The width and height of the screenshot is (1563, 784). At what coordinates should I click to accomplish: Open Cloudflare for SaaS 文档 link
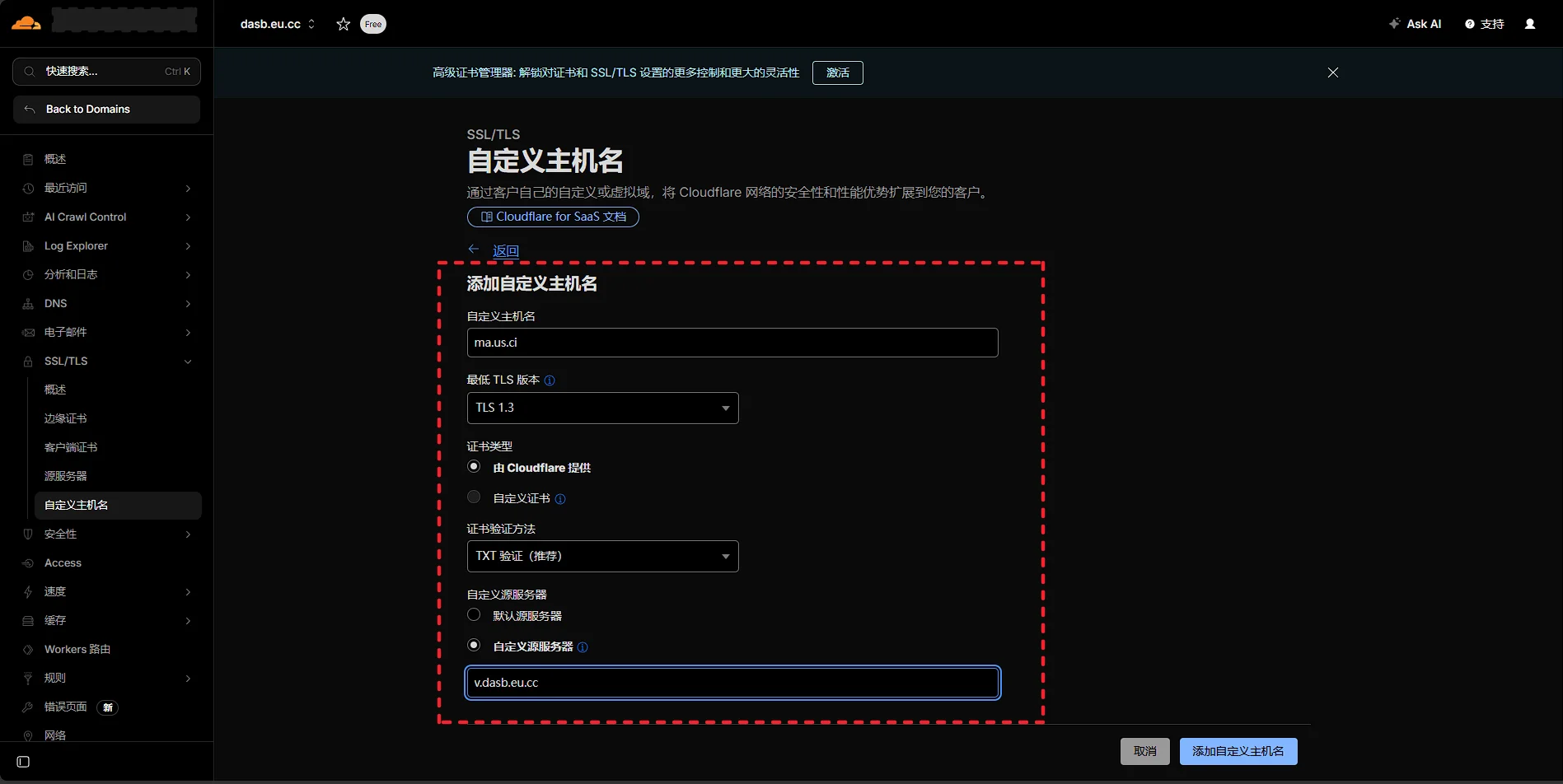point(553,217)
